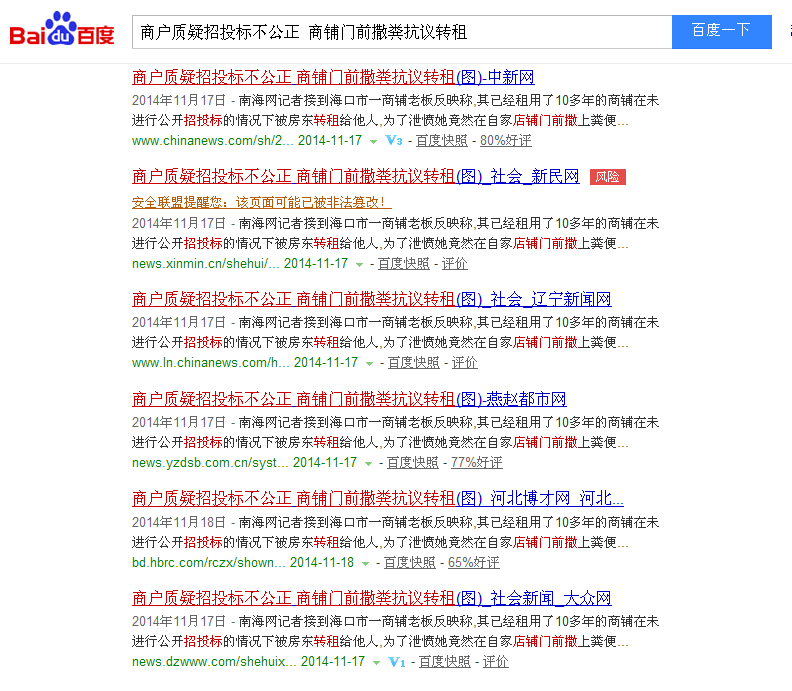Click the Baidu logo
Image resolution: width=792 pixels, height=691 pixels.
(x=62, y=29)
